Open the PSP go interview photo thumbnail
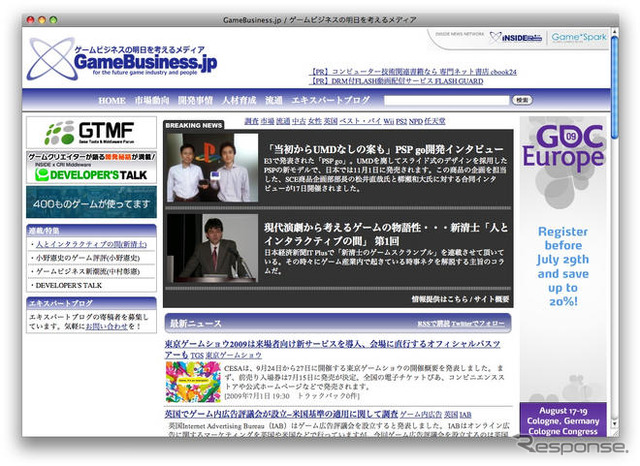 [x=212, y=167]
